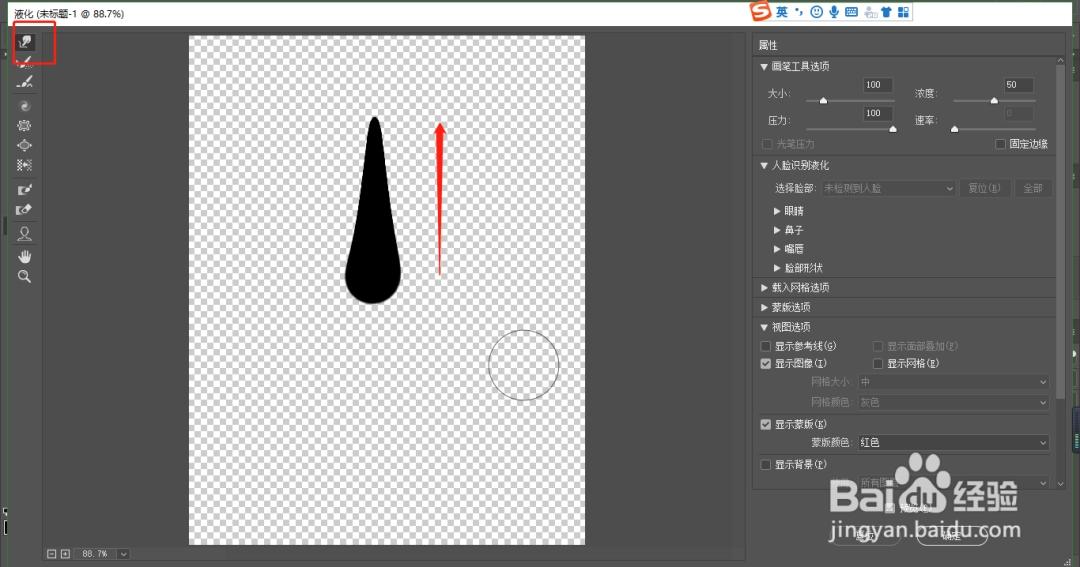Click 大小 value field 100
This screenshot has height=567, width=1080.
click(x=878, y=85)
